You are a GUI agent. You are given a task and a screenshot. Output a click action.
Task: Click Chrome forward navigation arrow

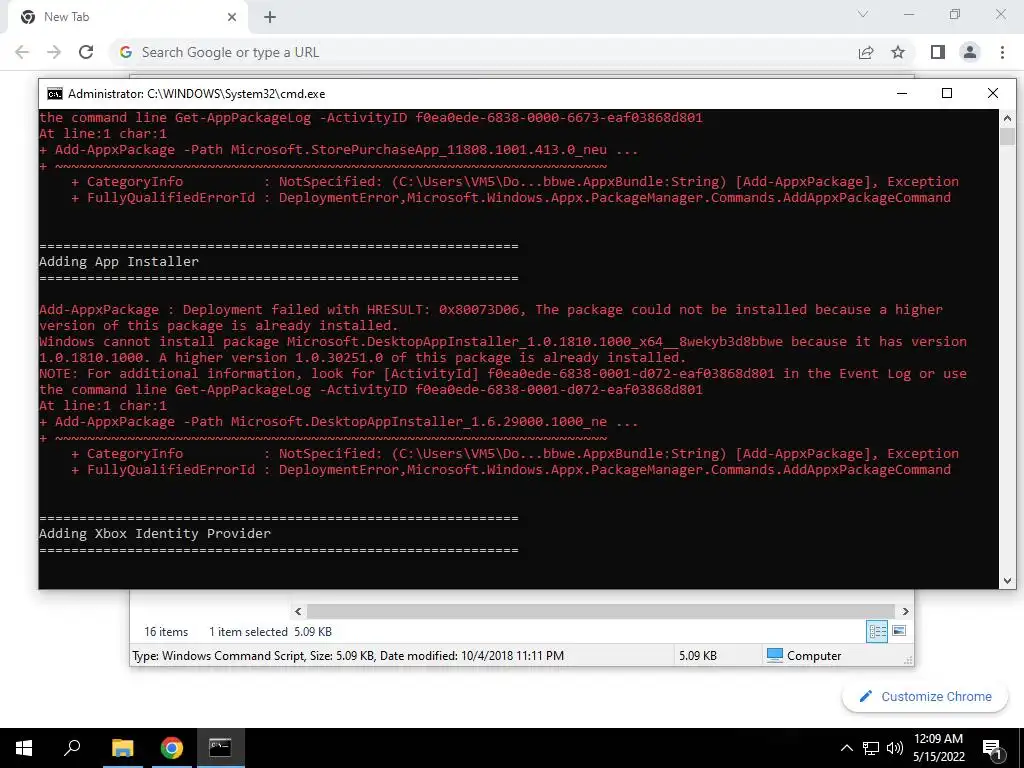(54, 52)
